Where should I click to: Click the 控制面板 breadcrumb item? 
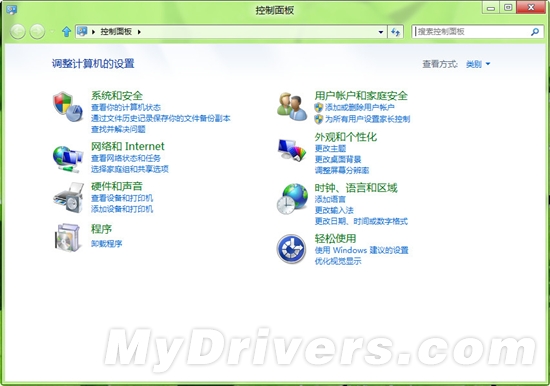click(x=116, y=32)
